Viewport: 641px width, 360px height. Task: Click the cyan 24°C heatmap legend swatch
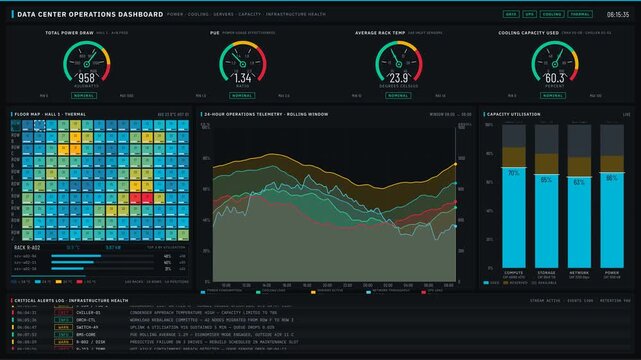(38, 282)
